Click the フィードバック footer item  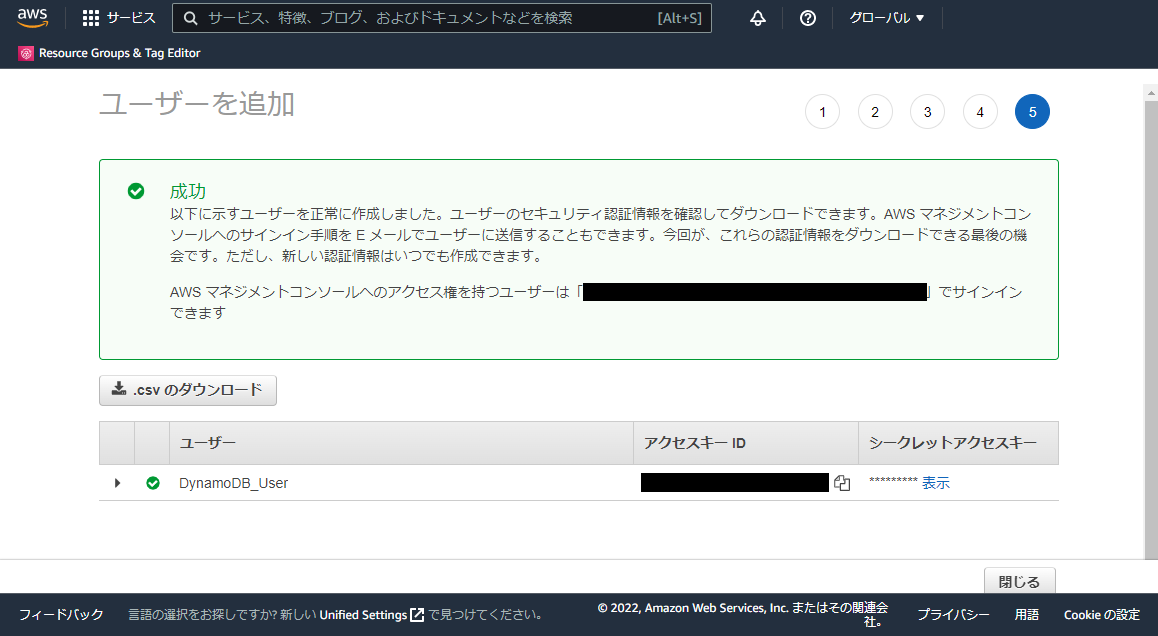click(x=61, y=615)
